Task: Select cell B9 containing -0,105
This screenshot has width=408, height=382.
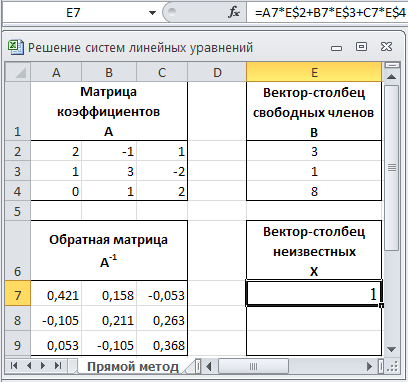Action: [x=109, y=344]
